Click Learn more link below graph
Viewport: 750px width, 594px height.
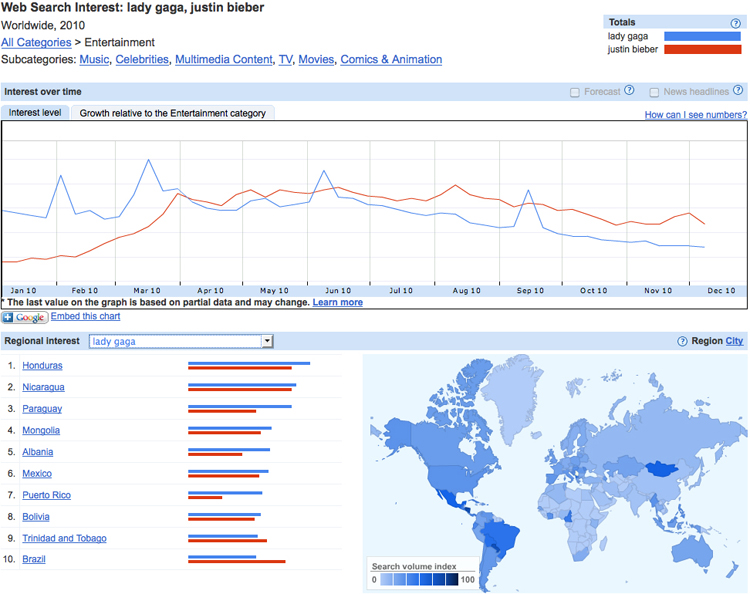pos(338,302)
